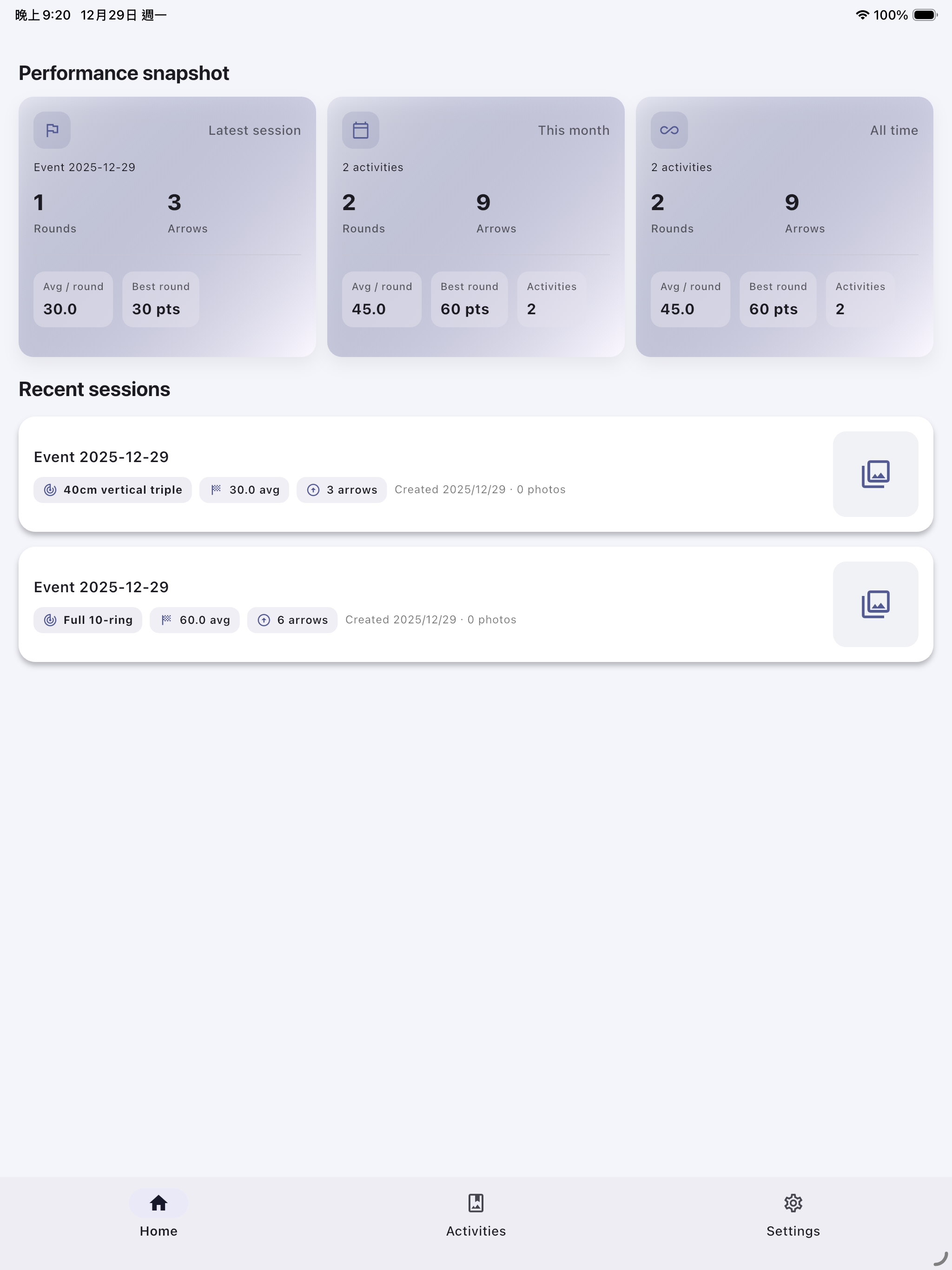Tap the 30.0 avg chip
This screenshot has height=1270, width=952.
click(x=244, y=490)
